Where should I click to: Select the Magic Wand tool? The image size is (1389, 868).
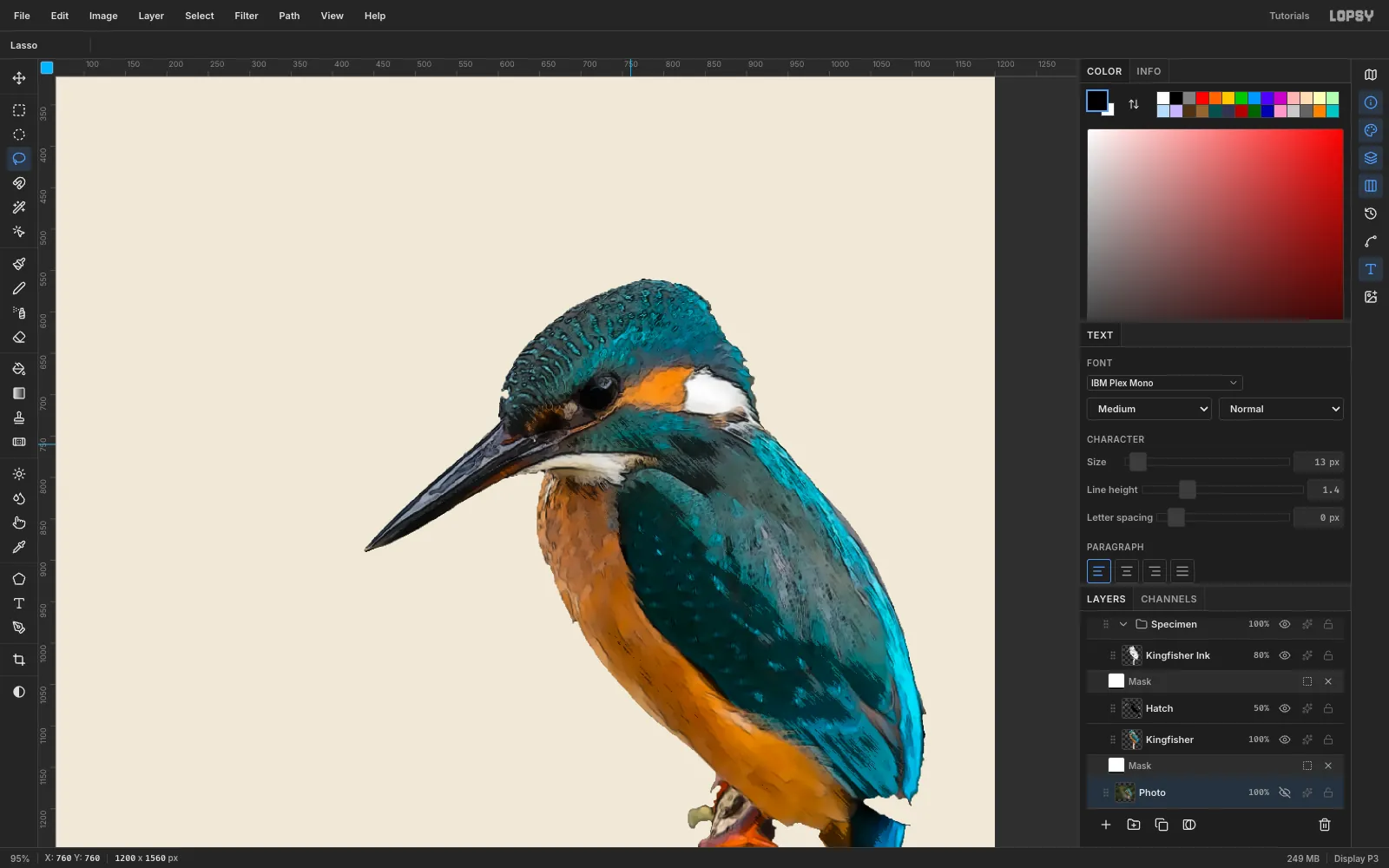click(x=19, y=207)
